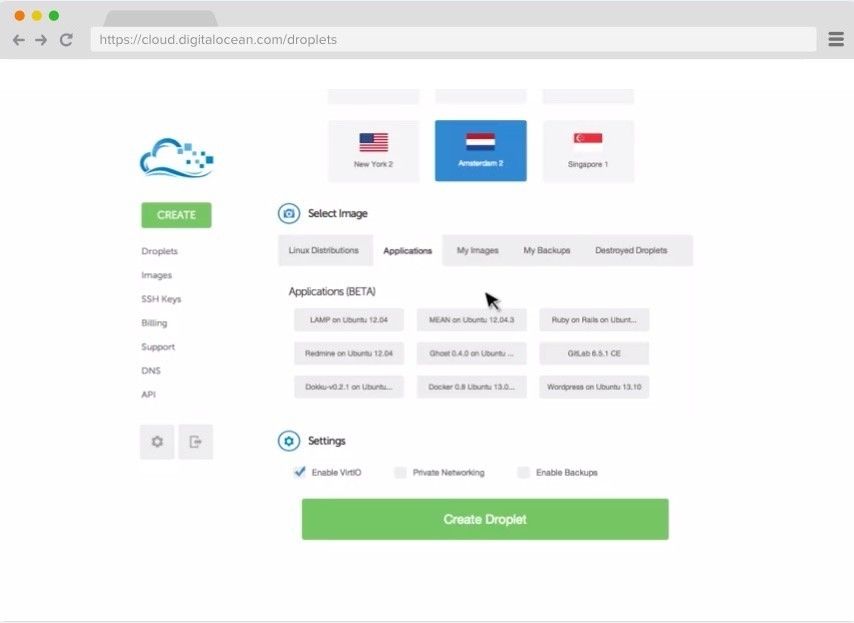Screen dimensions: 854x623
Task: Open the My Images tab
Action: tap(478, 251)
